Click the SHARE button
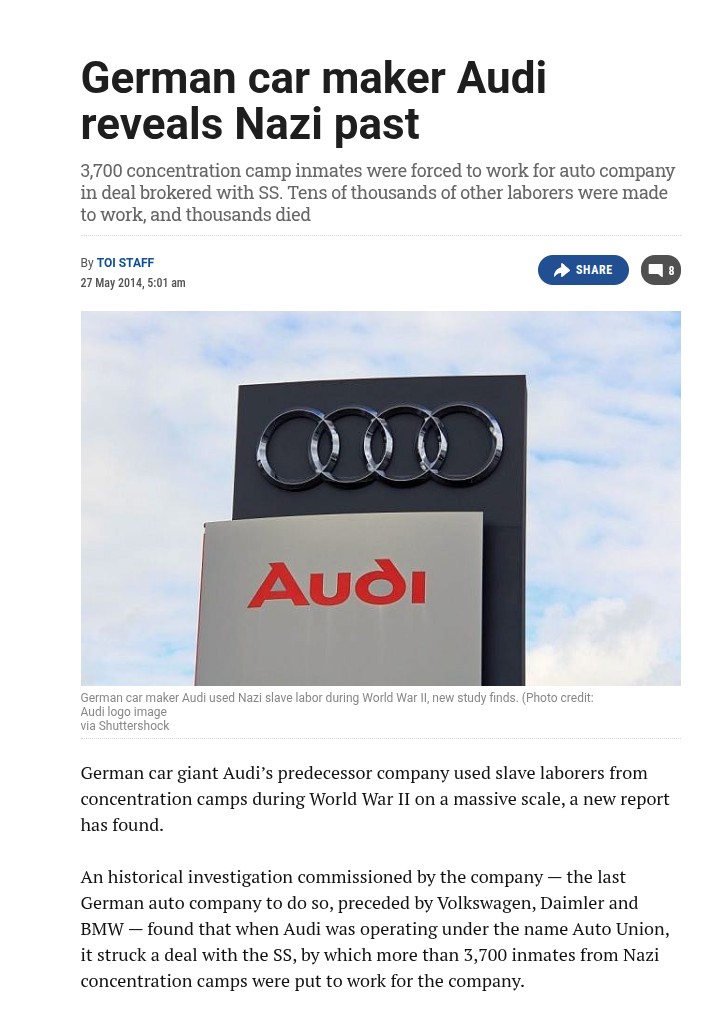Image resolution: width=720 pixels, height=1010 pixels. [x=583, y=270]
